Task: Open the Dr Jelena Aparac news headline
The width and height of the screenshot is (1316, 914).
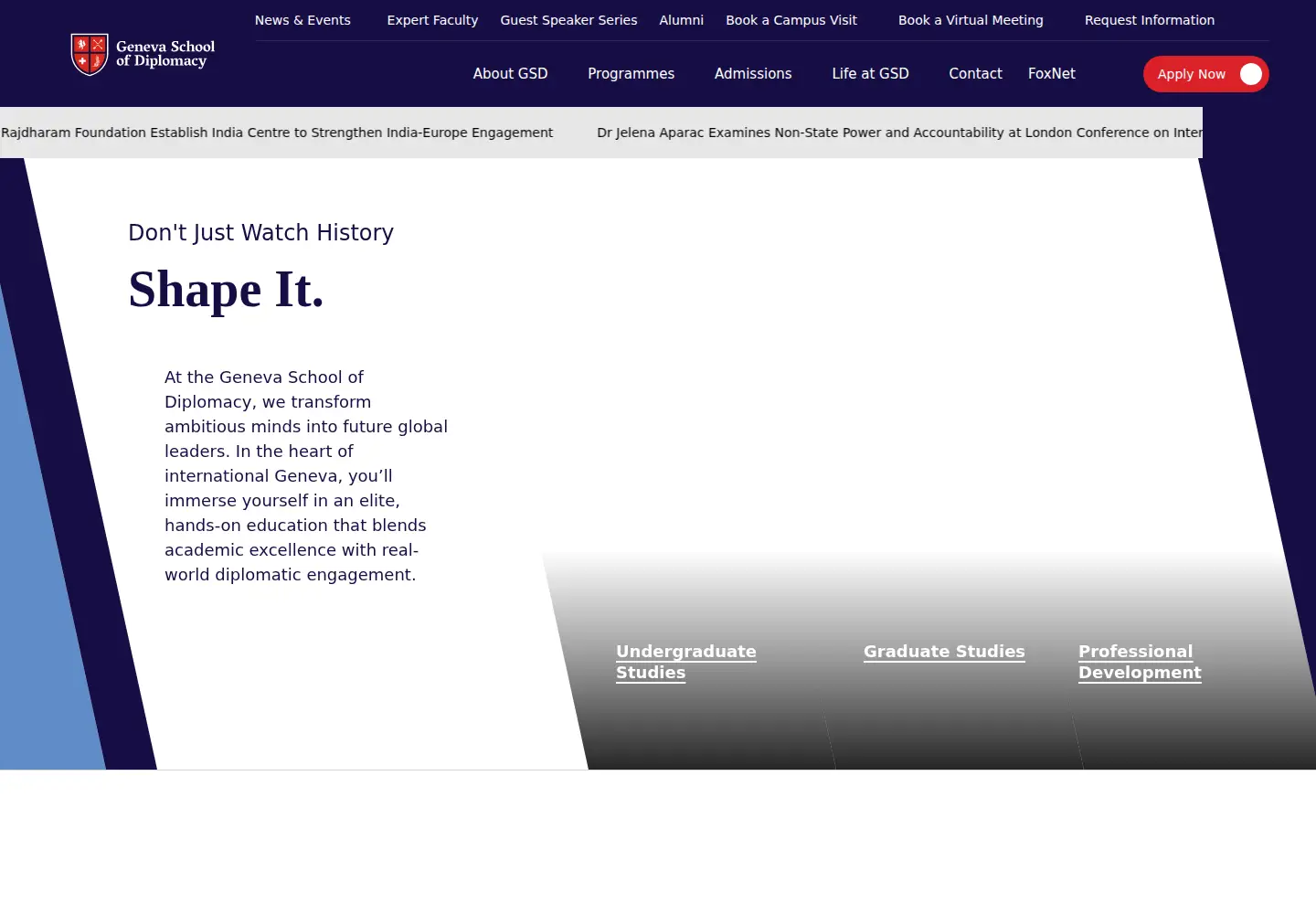Action: pyautogui.click(x=899, y=133)
